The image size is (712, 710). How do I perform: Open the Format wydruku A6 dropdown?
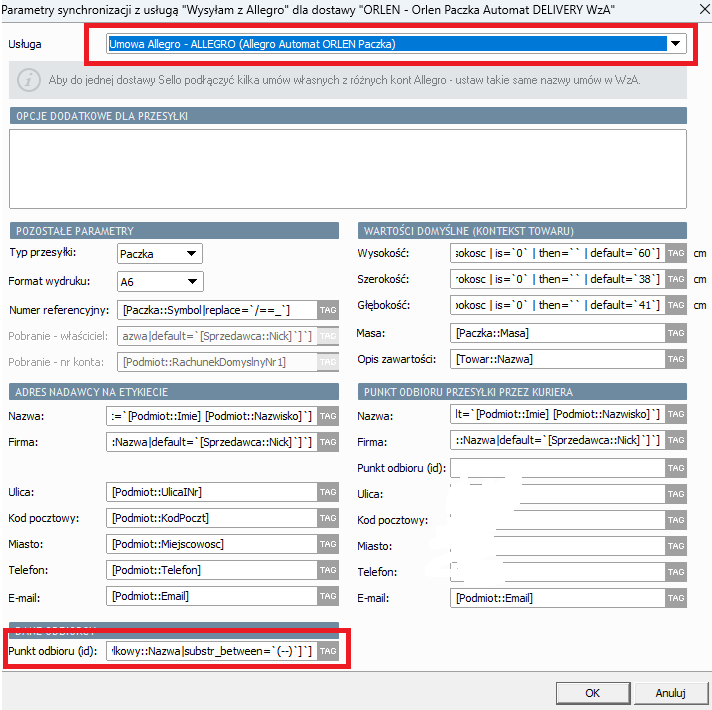[x=160, y=281]
